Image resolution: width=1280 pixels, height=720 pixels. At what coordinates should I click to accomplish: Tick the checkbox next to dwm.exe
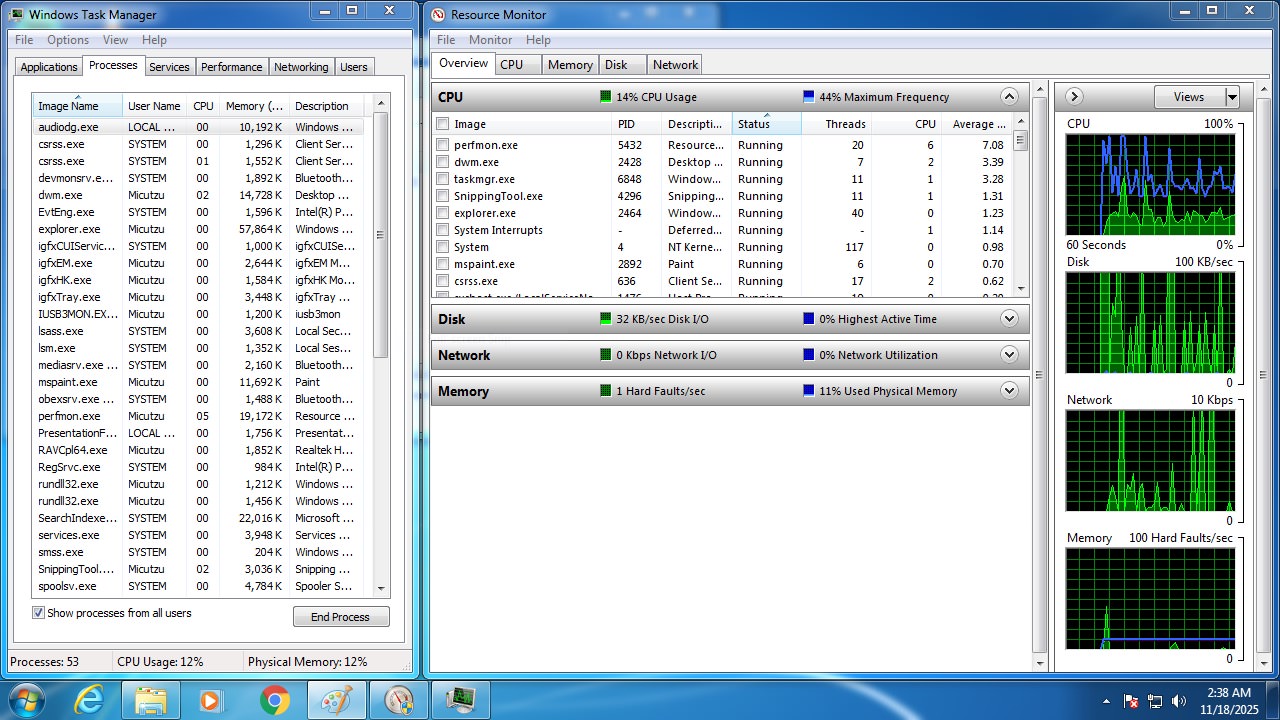point(443,162)
